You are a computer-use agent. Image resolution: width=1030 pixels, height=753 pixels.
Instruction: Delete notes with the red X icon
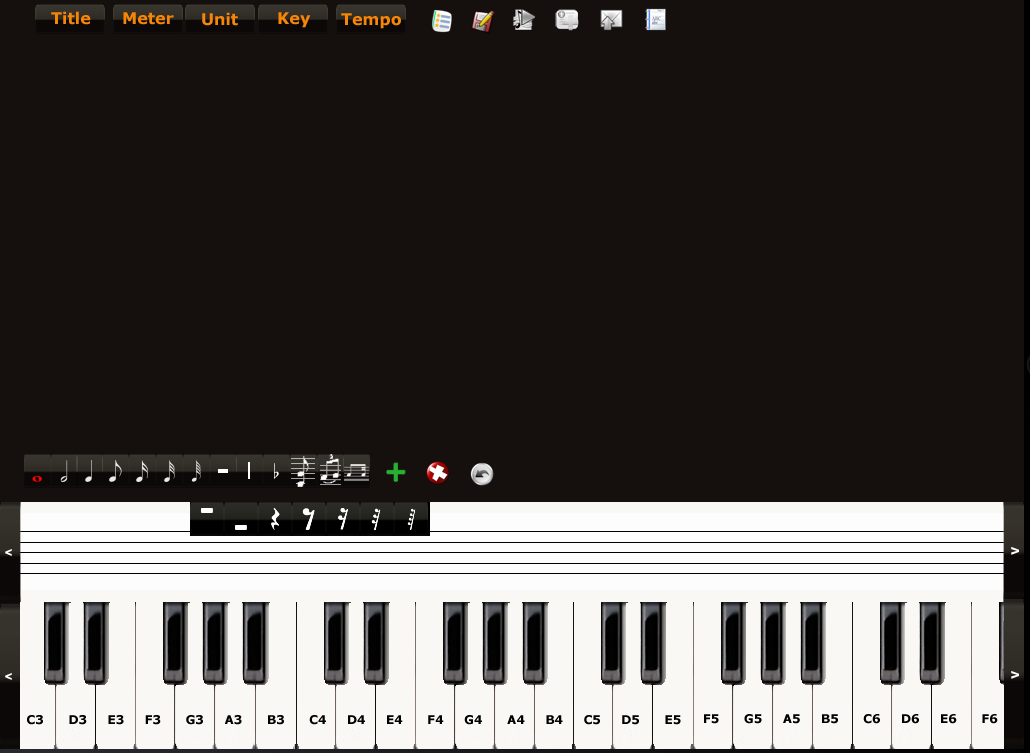pos(437,473)
